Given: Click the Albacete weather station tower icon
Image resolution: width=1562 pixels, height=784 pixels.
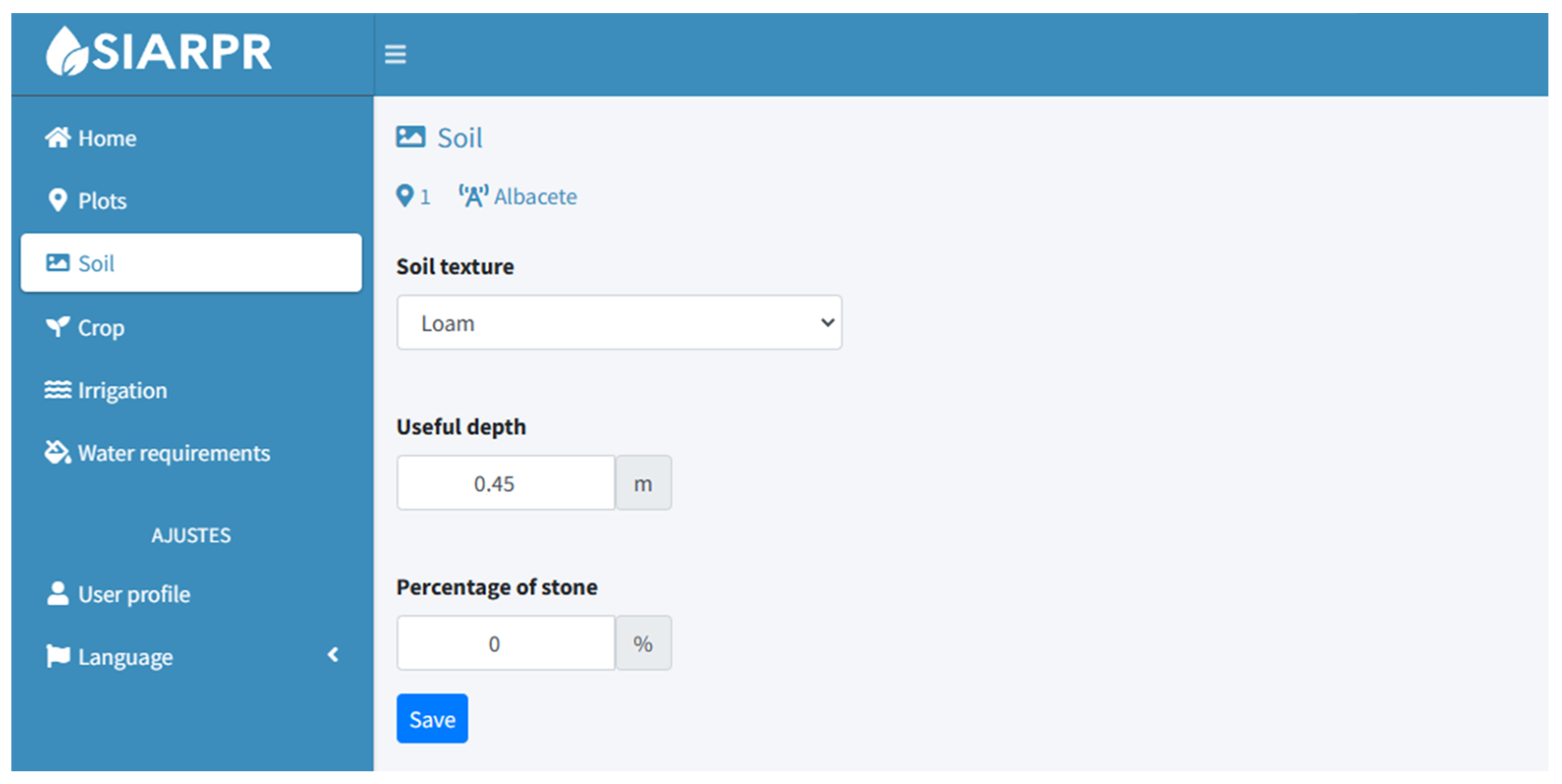Looking at the screenshot, I should tap(473, 196).
